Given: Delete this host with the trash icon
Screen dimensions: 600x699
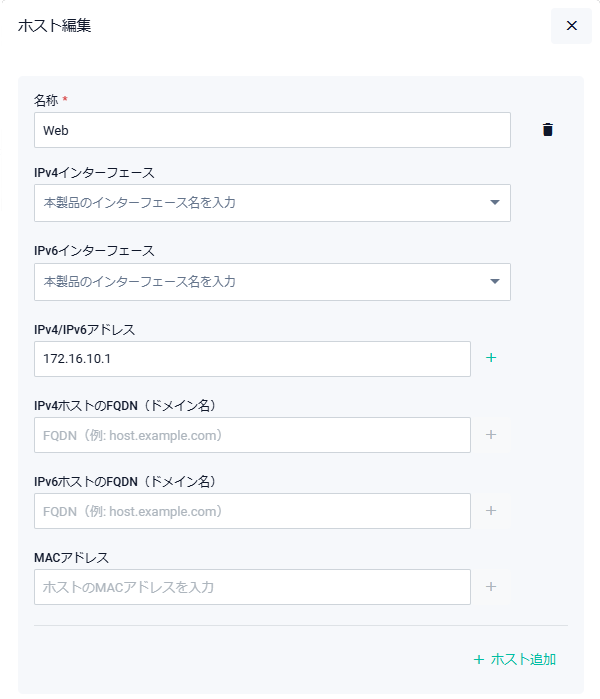Looking at the screenshot, I should 547,130.
